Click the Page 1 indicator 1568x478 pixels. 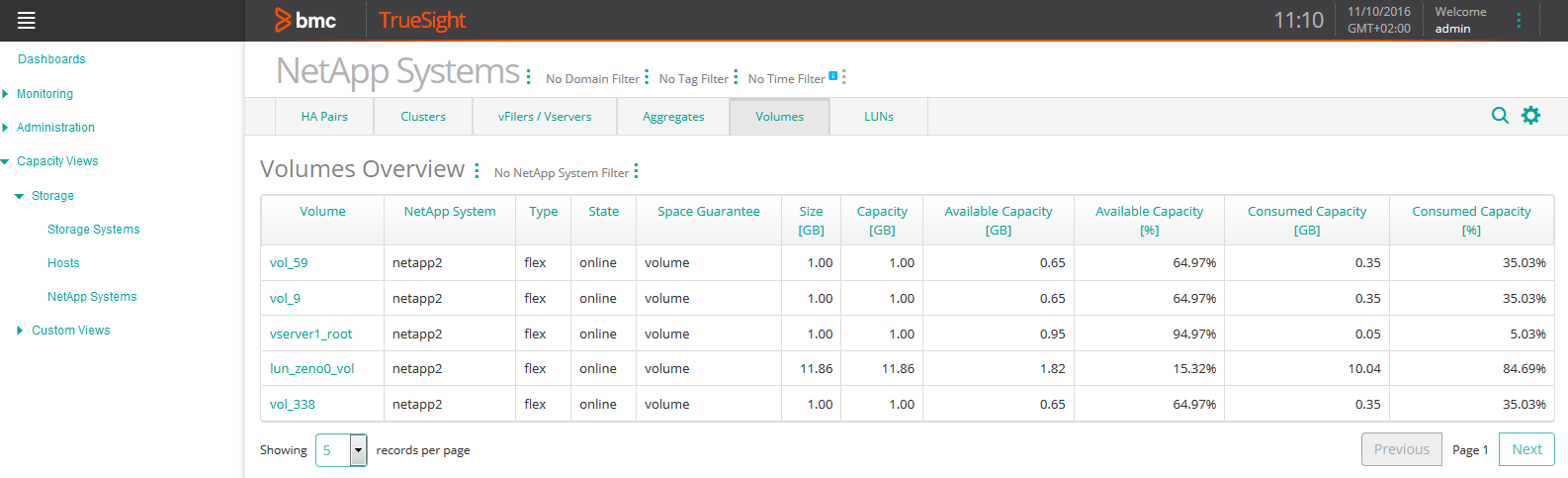(x=1470, y=450)
